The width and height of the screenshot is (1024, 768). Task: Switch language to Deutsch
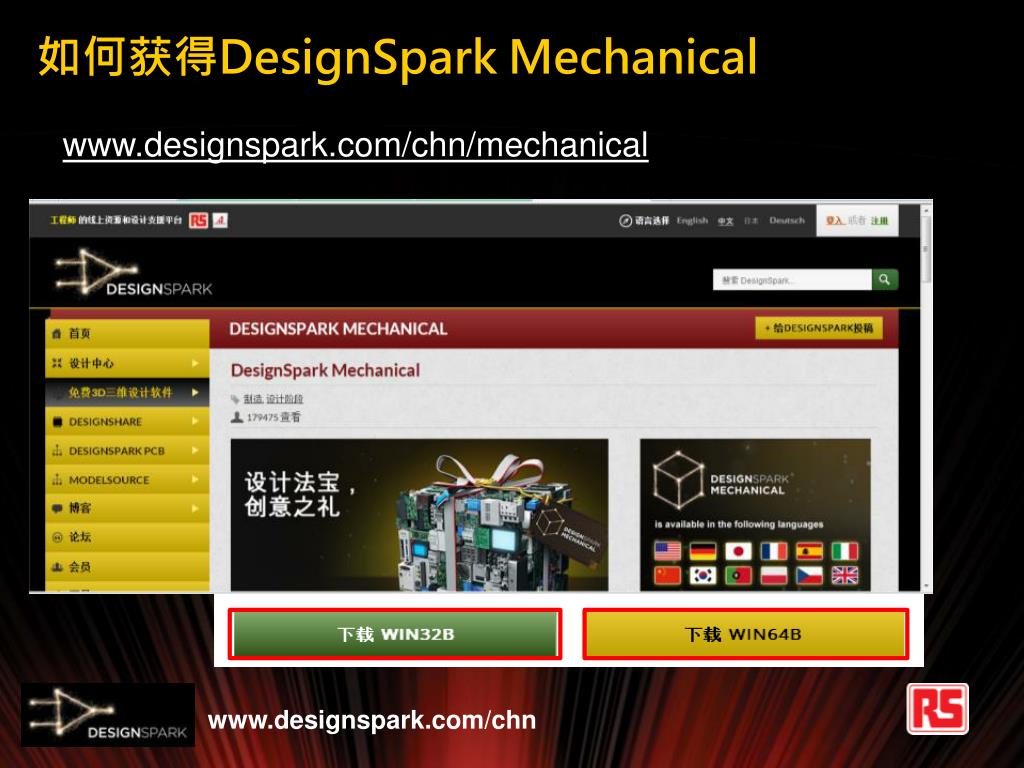point(787,221)
